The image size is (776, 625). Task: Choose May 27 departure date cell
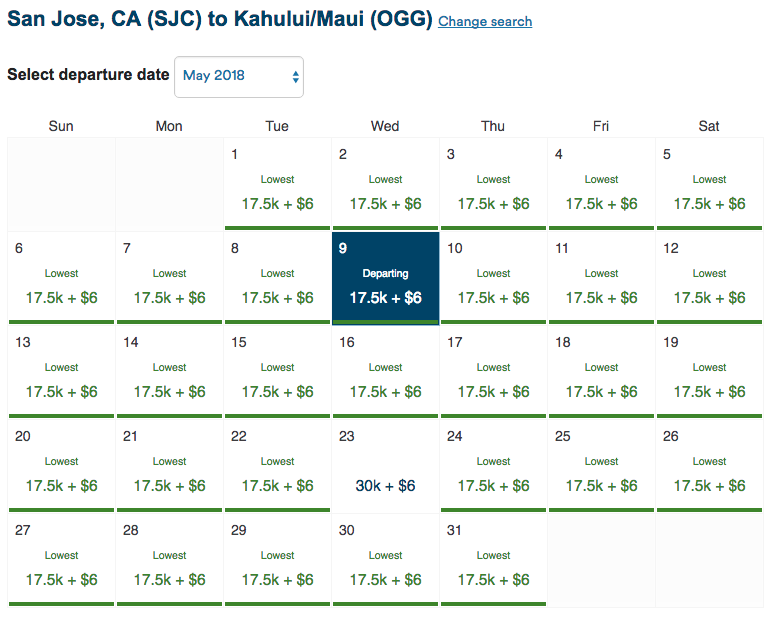click(61, 566)
